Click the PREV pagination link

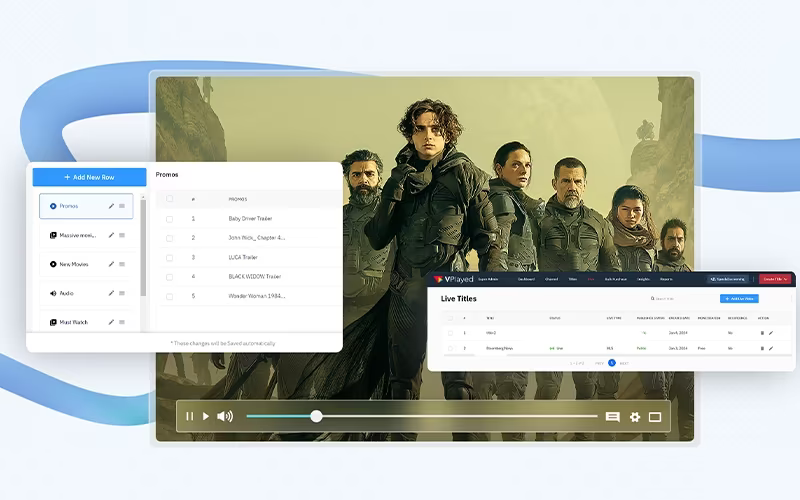(x=599, y=363)
